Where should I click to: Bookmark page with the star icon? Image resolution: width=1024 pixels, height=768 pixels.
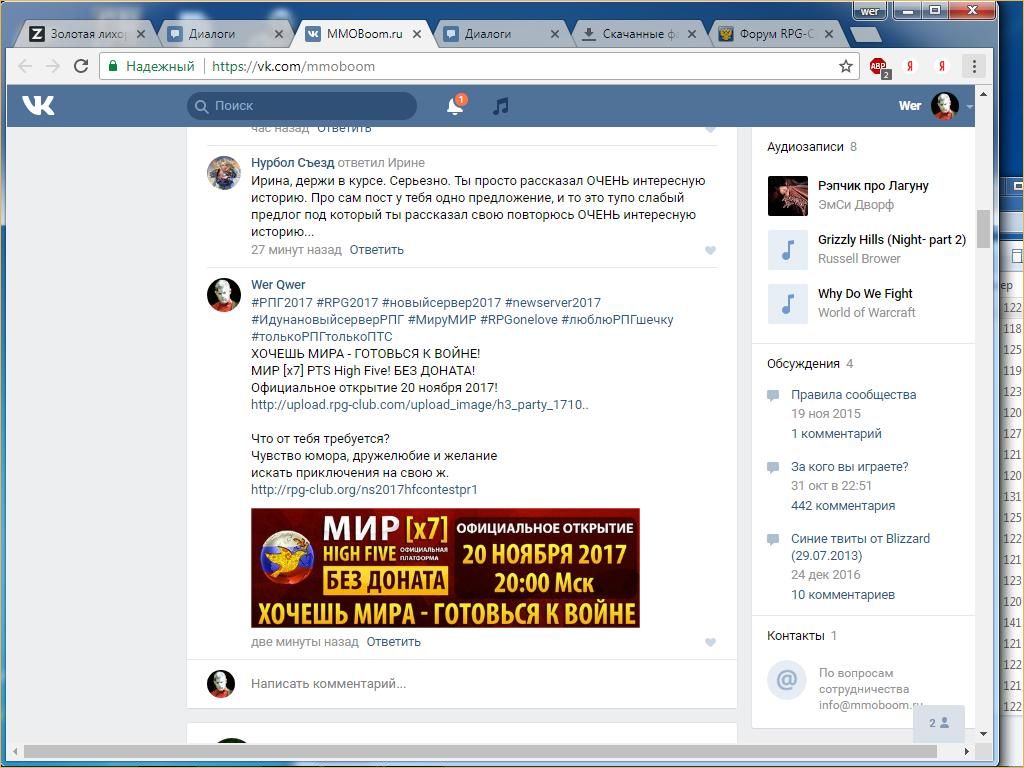[x=846, y=67]
